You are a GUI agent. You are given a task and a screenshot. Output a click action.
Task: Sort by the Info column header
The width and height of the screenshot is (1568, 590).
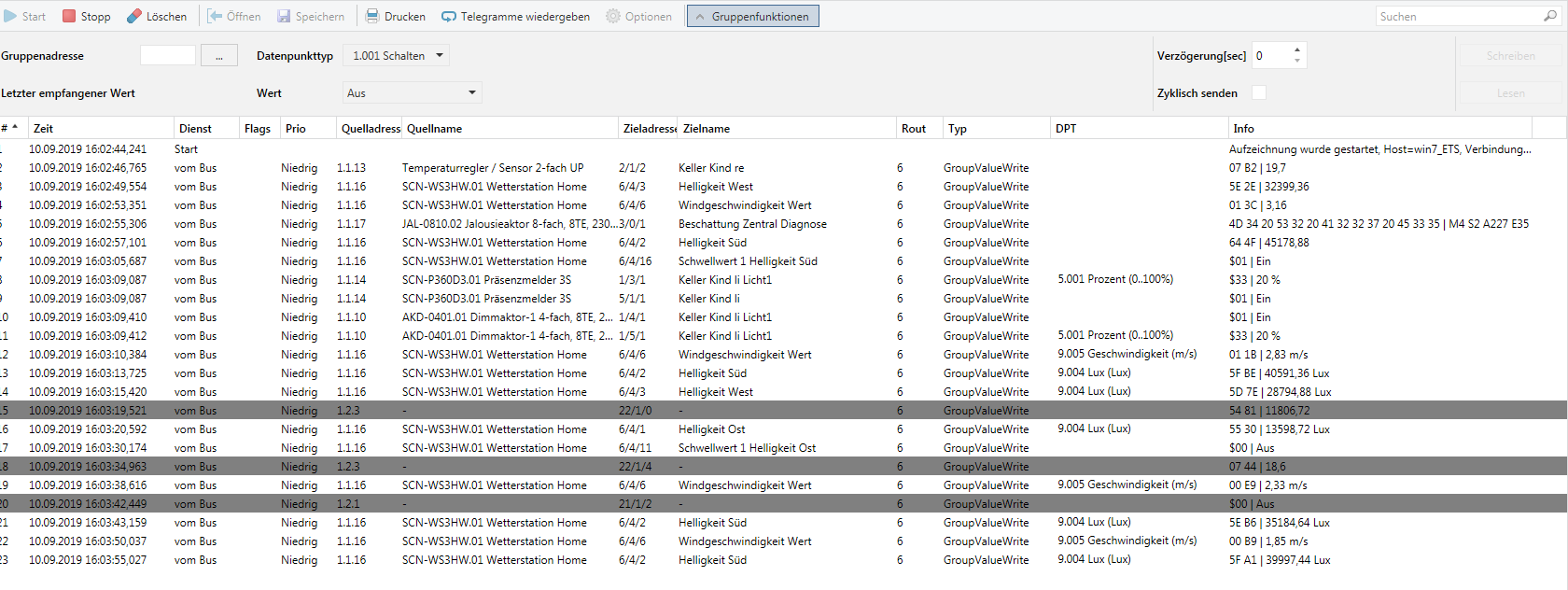point(1379,128)
